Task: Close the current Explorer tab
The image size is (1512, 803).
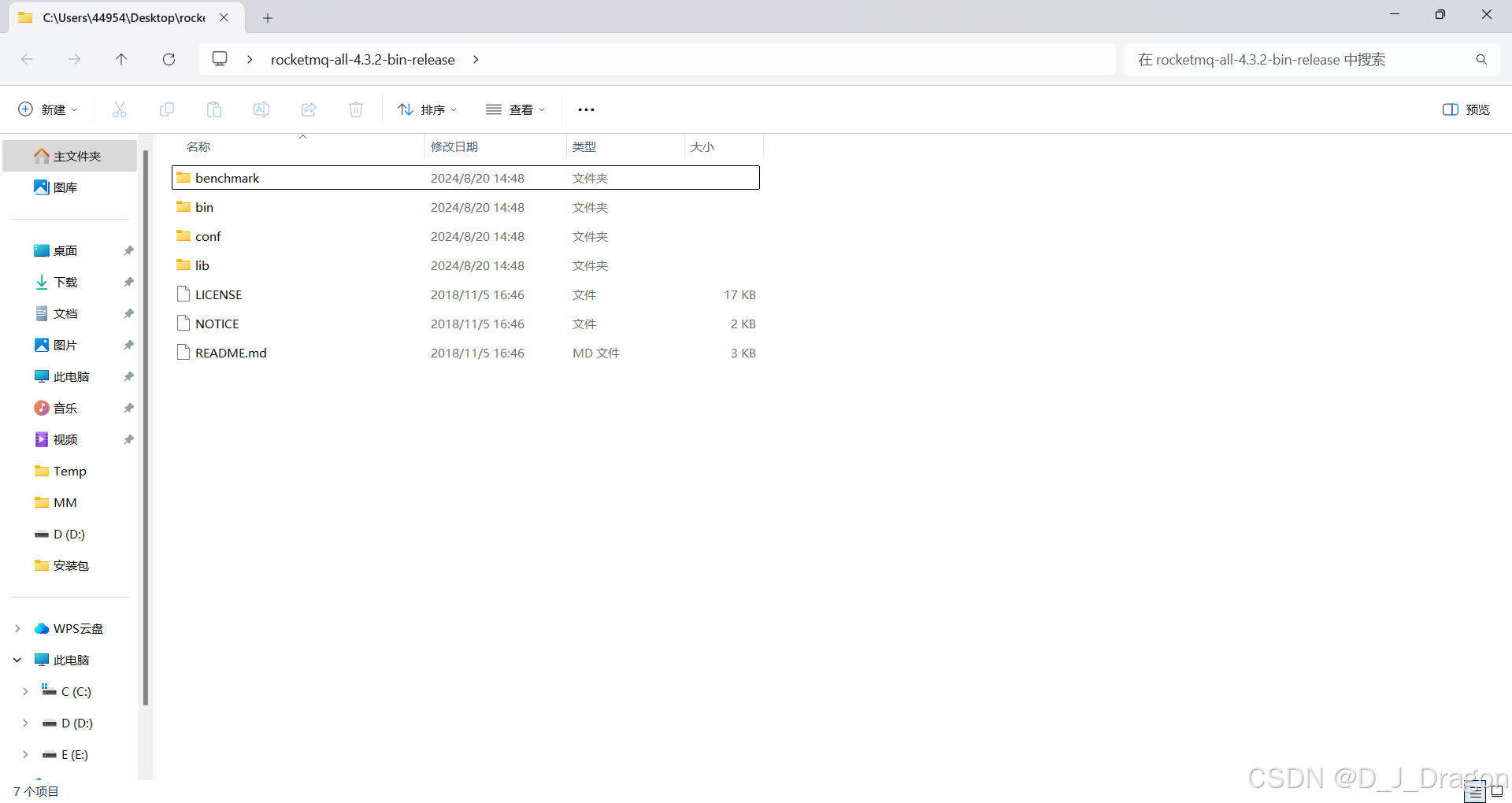Action: coord(224,17)
